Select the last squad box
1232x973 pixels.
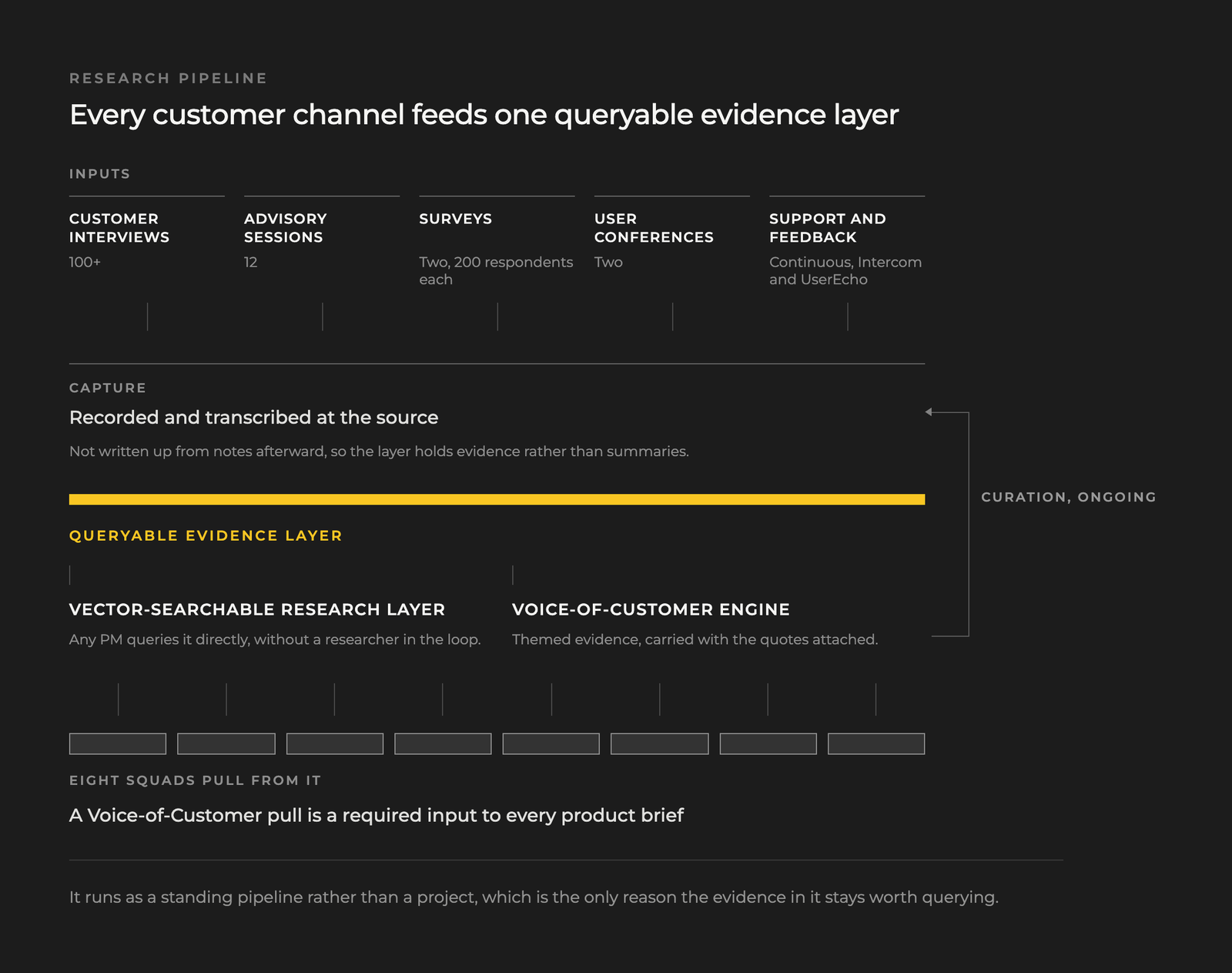click(876, 743)
